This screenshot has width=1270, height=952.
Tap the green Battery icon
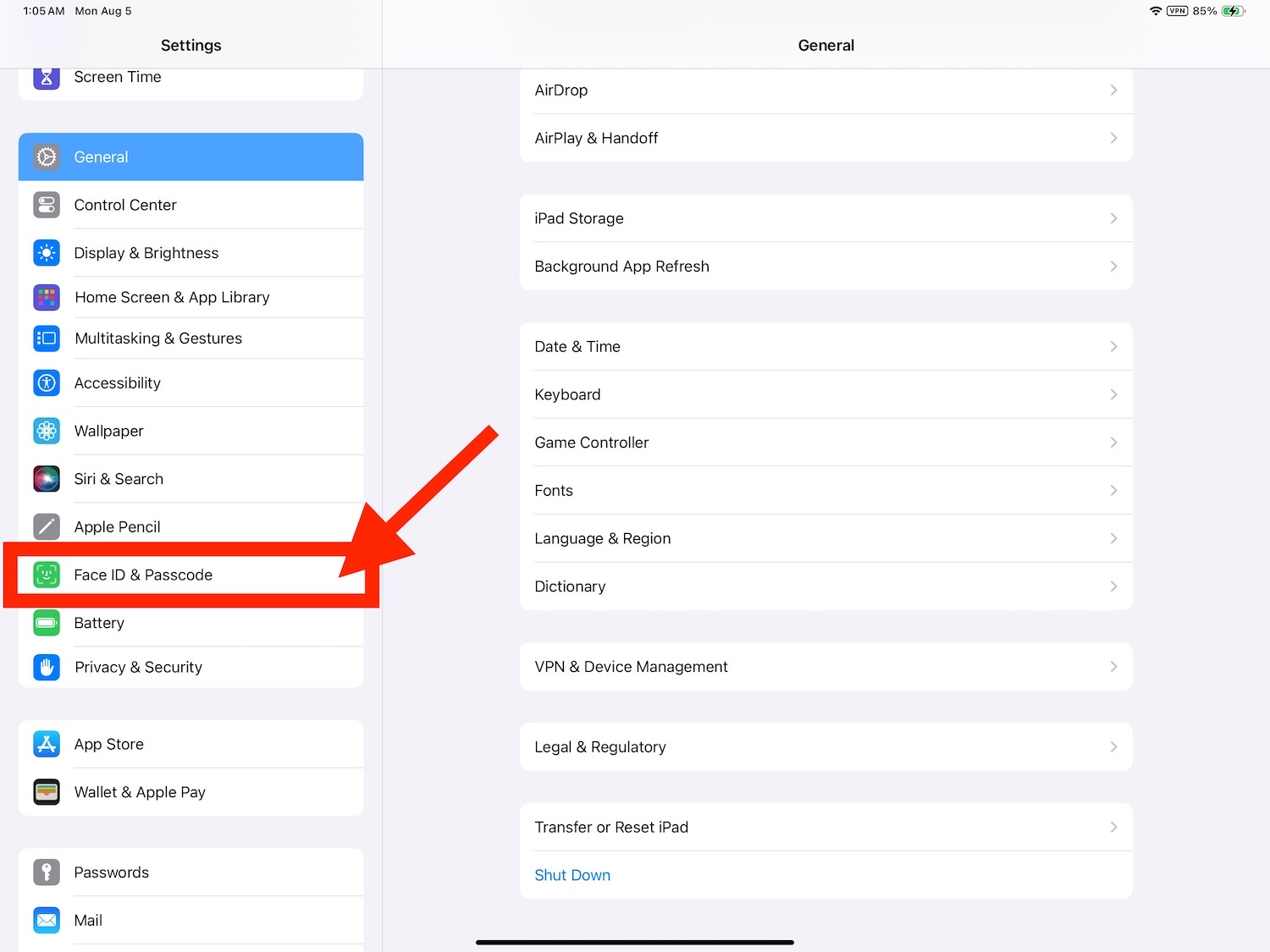pyautogui.click(x=47, y=623)
